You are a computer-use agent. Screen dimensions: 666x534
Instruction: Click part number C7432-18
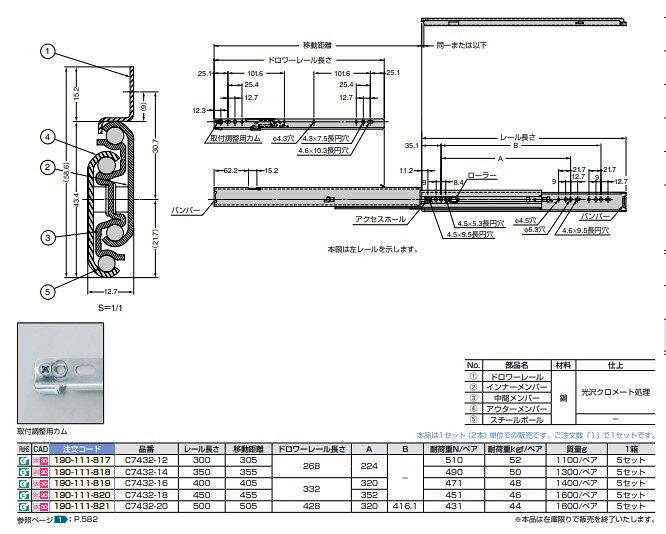(x=146, y=495)
